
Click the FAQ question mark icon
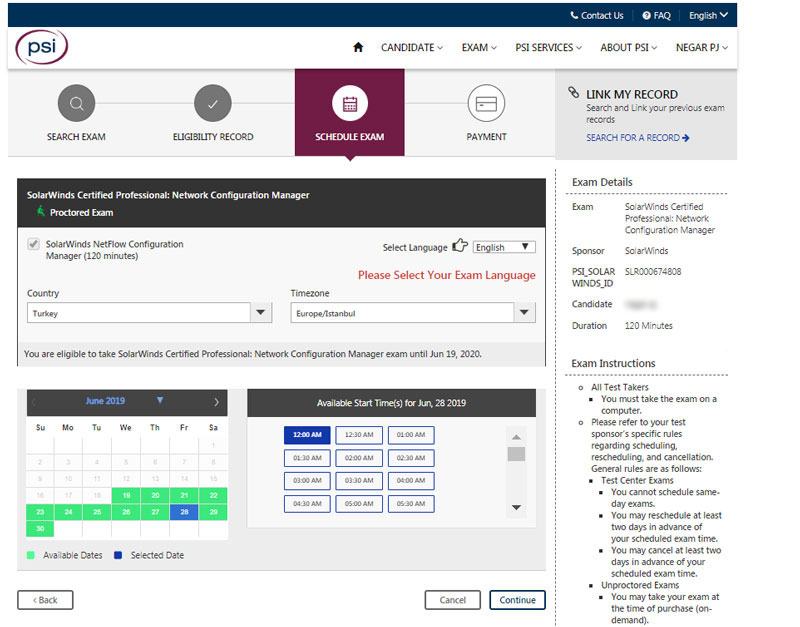click(x=646, y=15)
